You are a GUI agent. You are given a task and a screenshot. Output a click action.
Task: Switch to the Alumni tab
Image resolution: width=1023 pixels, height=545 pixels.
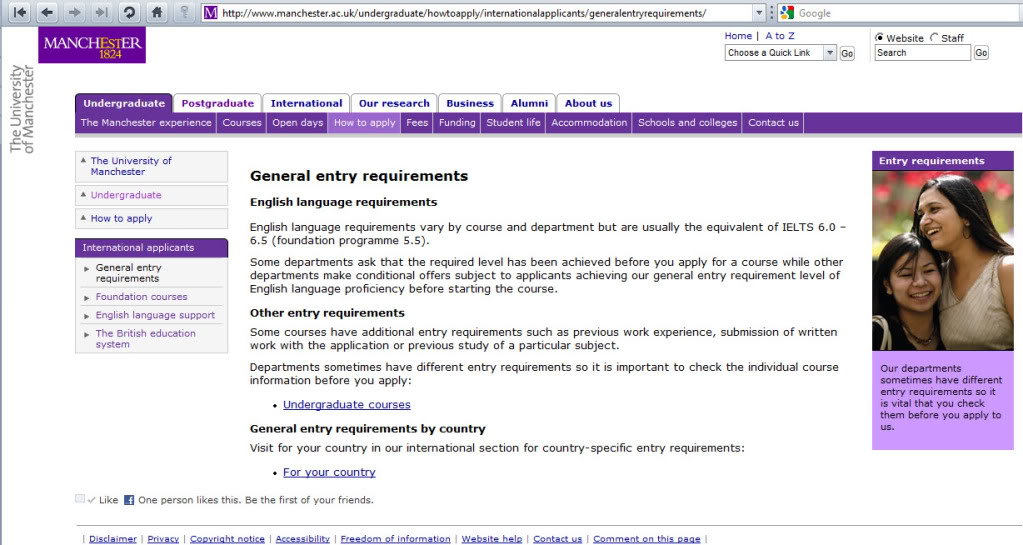529,103
